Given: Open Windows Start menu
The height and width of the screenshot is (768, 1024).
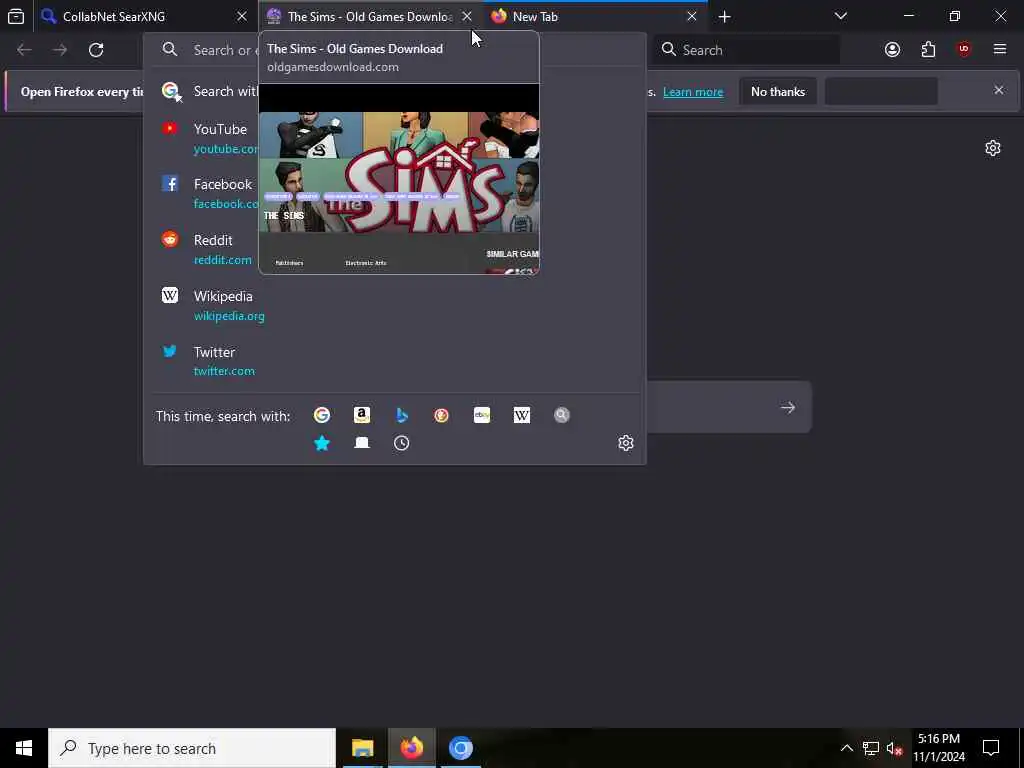Looking at the screenshot, I should coord(24,748).
